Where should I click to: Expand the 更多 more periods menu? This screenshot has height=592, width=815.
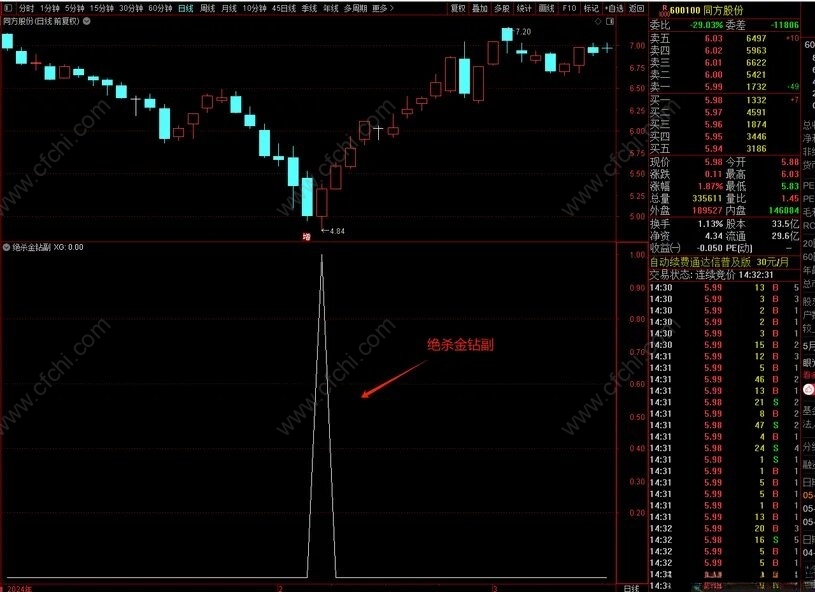pos(383,8)
